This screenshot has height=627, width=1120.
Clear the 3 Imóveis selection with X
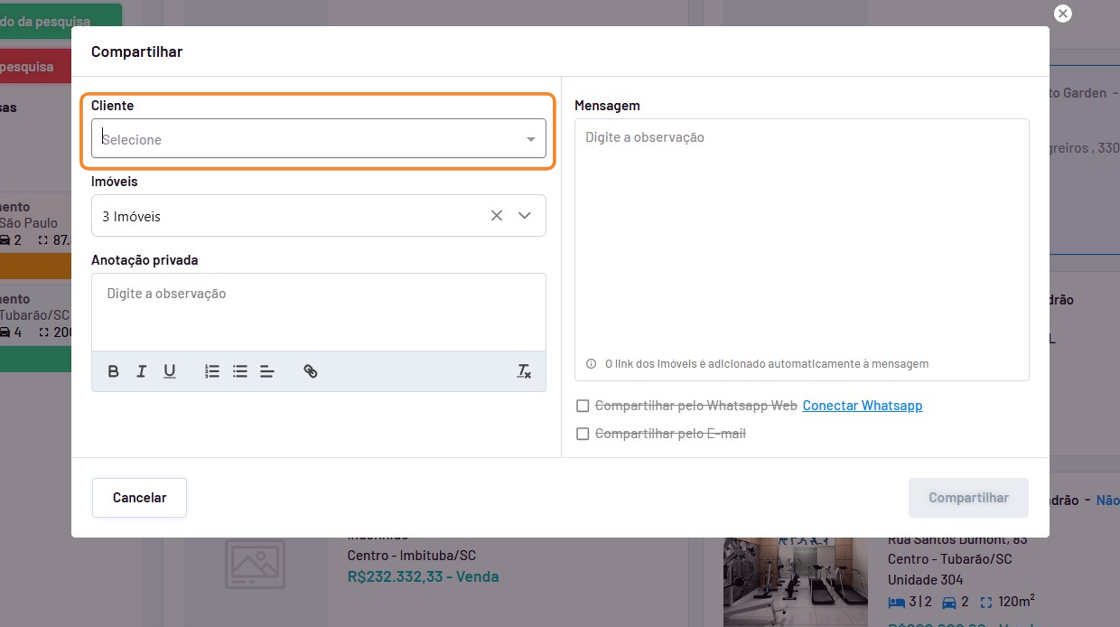pyautogui.click(x=496, y=216)
